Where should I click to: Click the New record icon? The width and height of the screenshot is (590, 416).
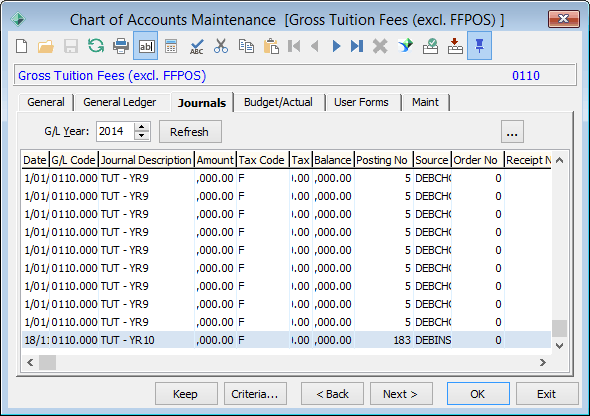pos(21,46)
